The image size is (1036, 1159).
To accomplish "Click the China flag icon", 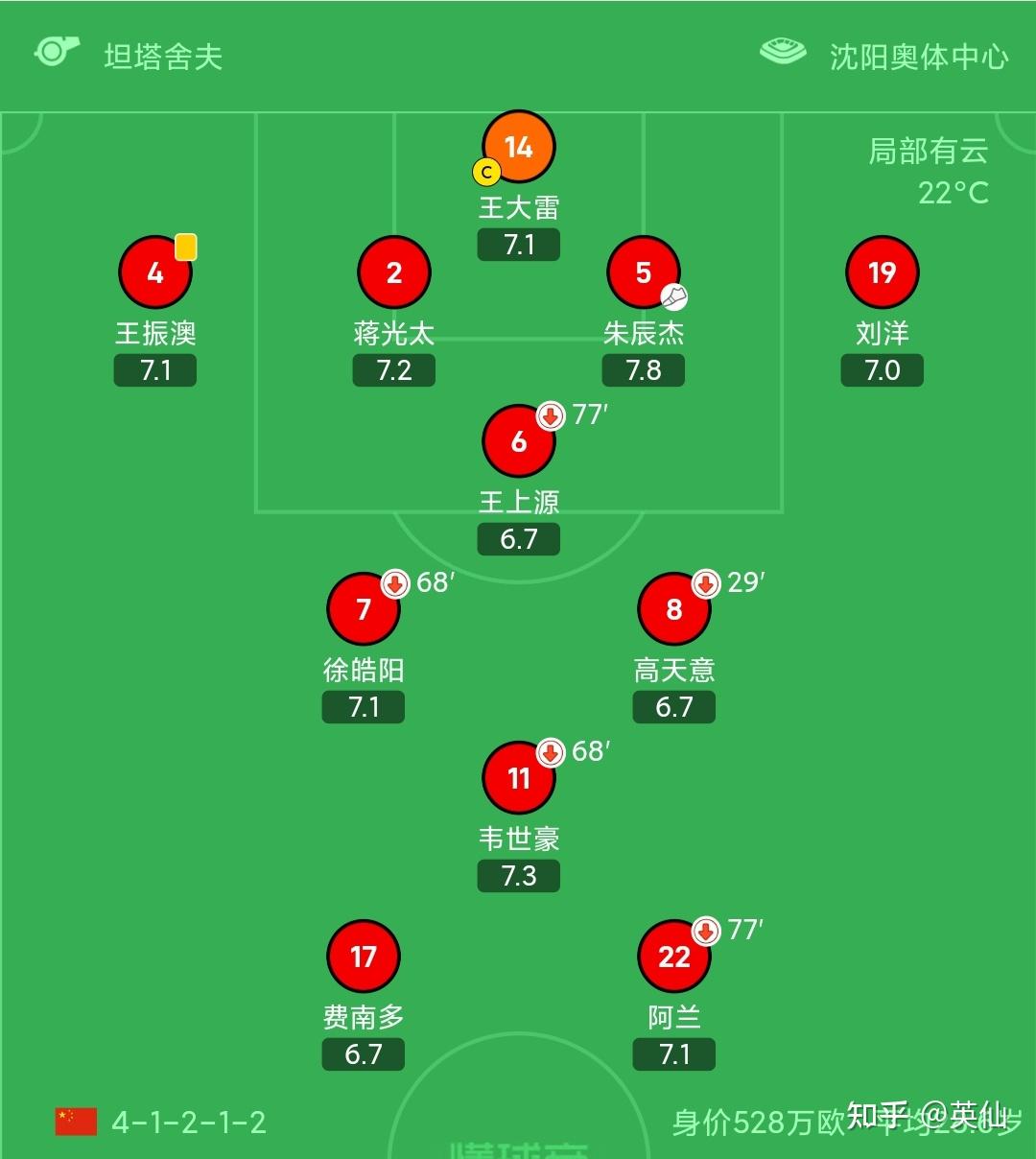I will click(76, 1122).
